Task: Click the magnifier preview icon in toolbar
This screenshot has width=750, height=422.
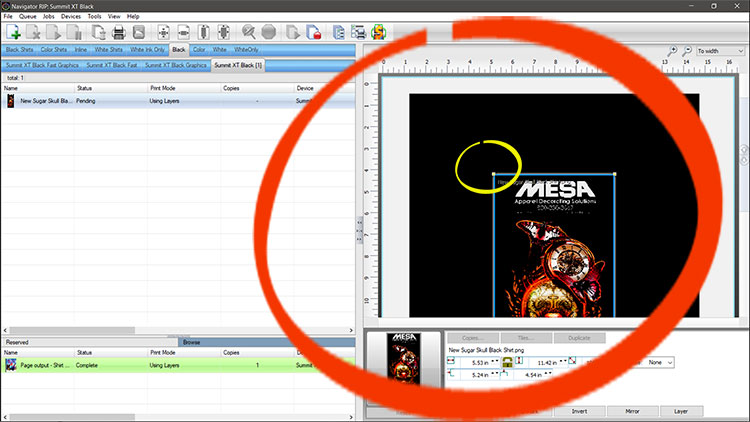Action: point(248,32)
